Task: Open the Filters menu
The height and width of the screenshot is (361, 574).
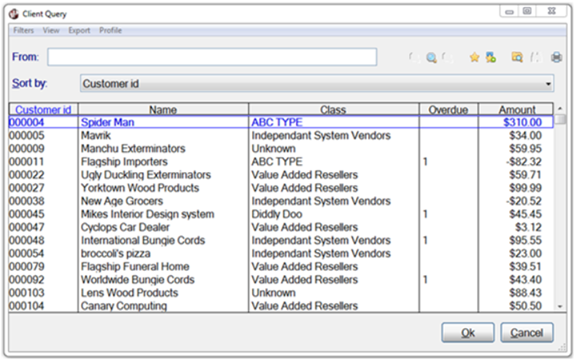Action: pos(23,30)
